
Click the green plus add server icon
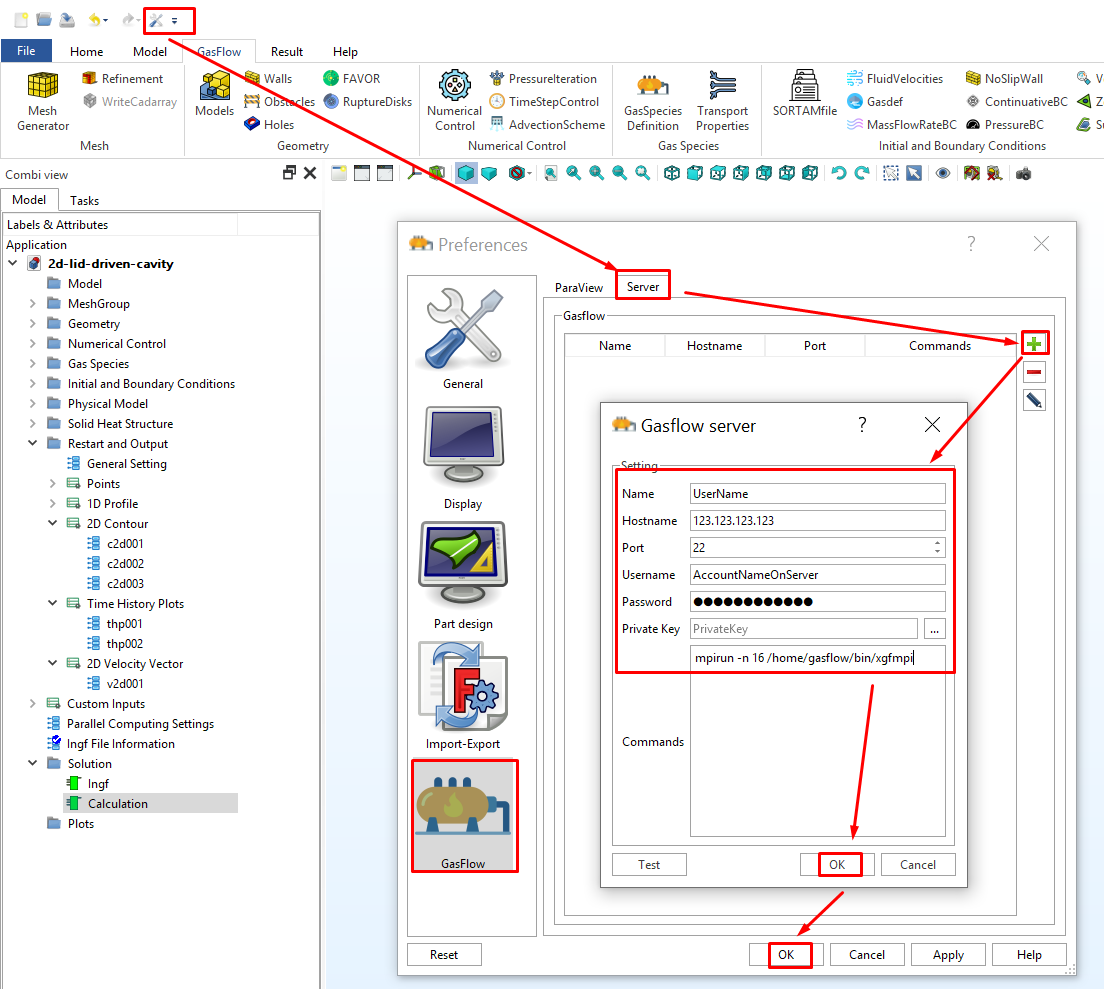pos(1034,344)
